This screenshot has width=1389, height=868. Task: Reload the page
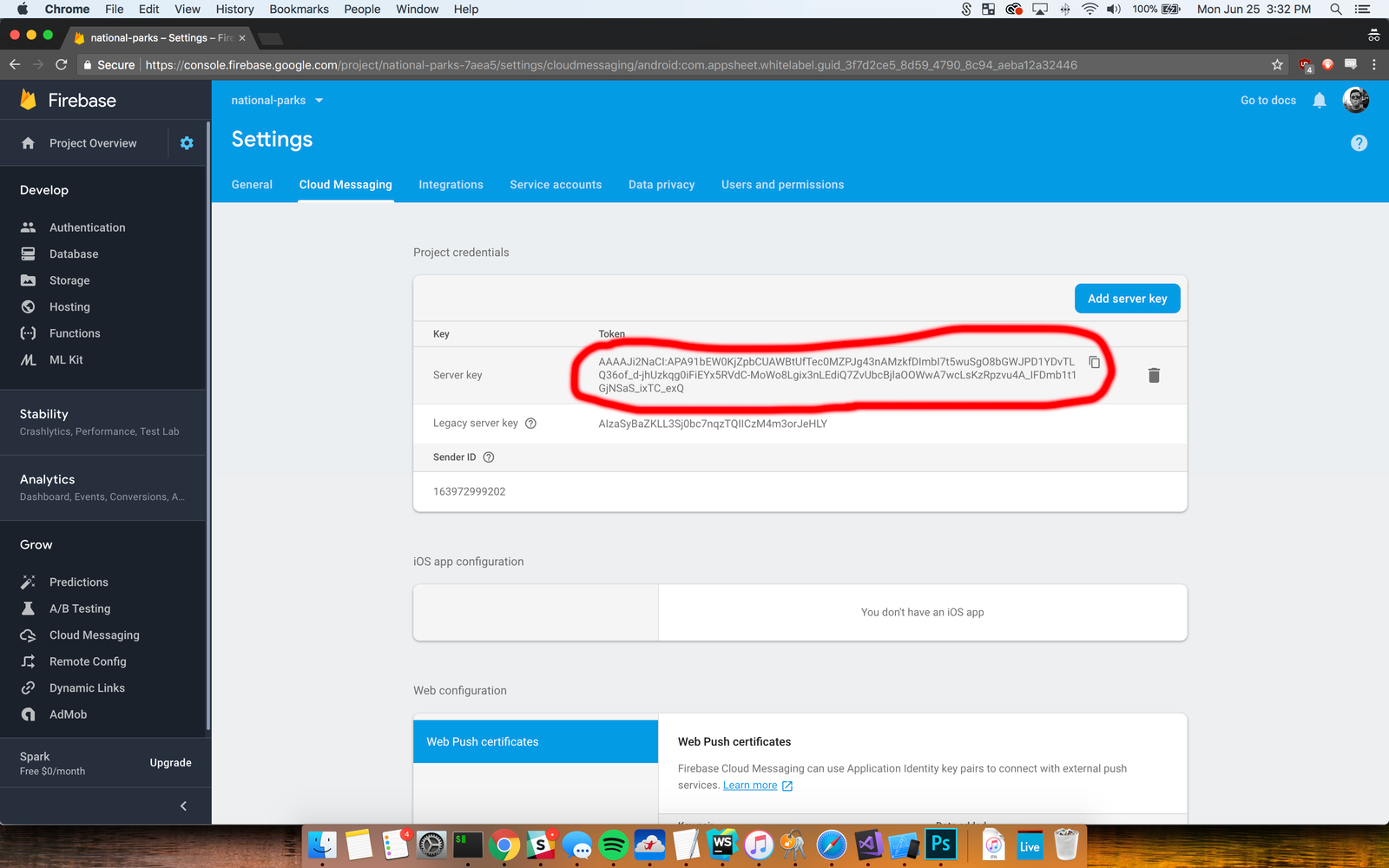[61, 65]
